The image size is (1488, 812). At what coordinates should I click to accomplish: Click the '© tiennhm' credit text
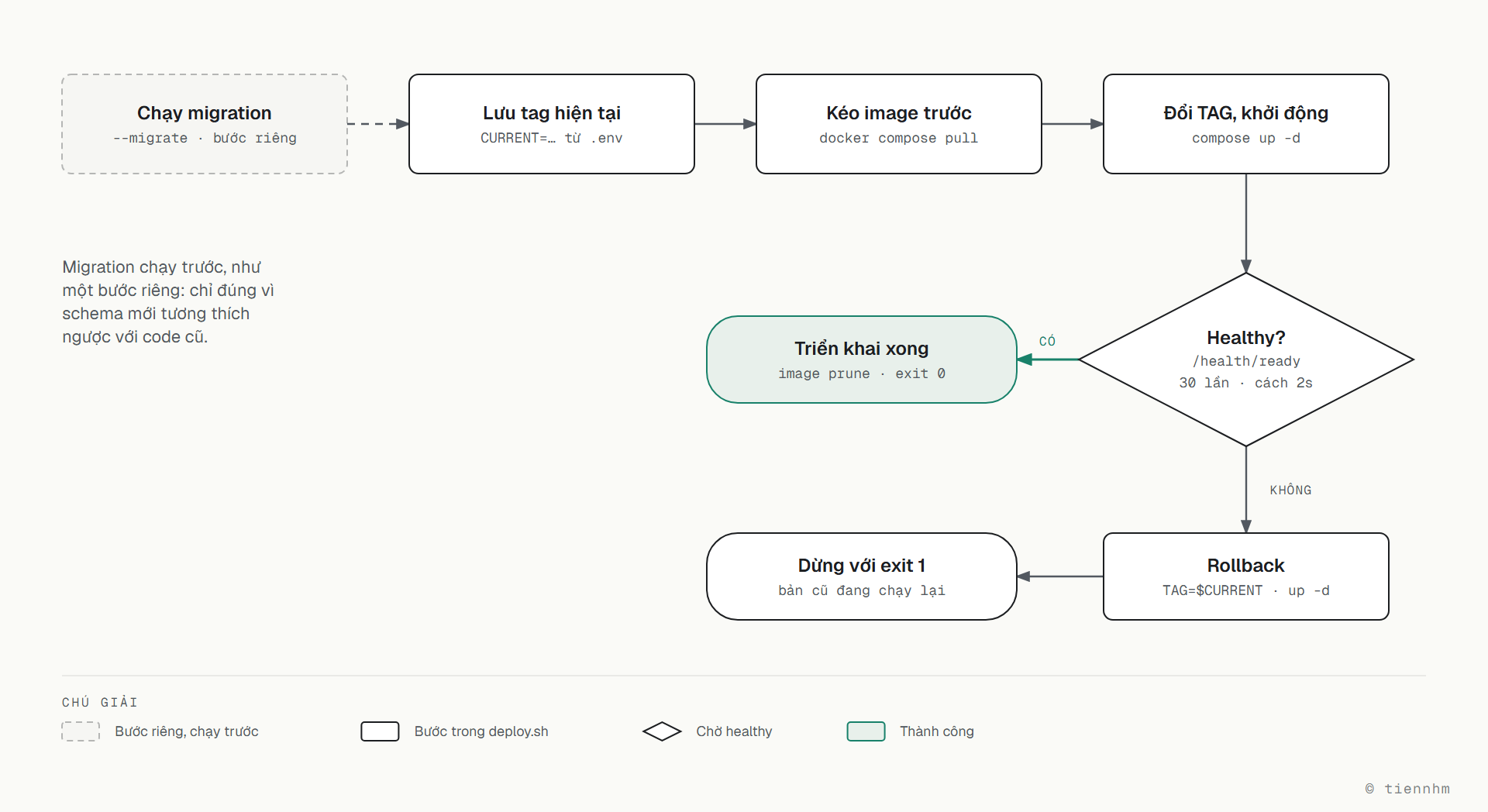(x=1407, y=789)
